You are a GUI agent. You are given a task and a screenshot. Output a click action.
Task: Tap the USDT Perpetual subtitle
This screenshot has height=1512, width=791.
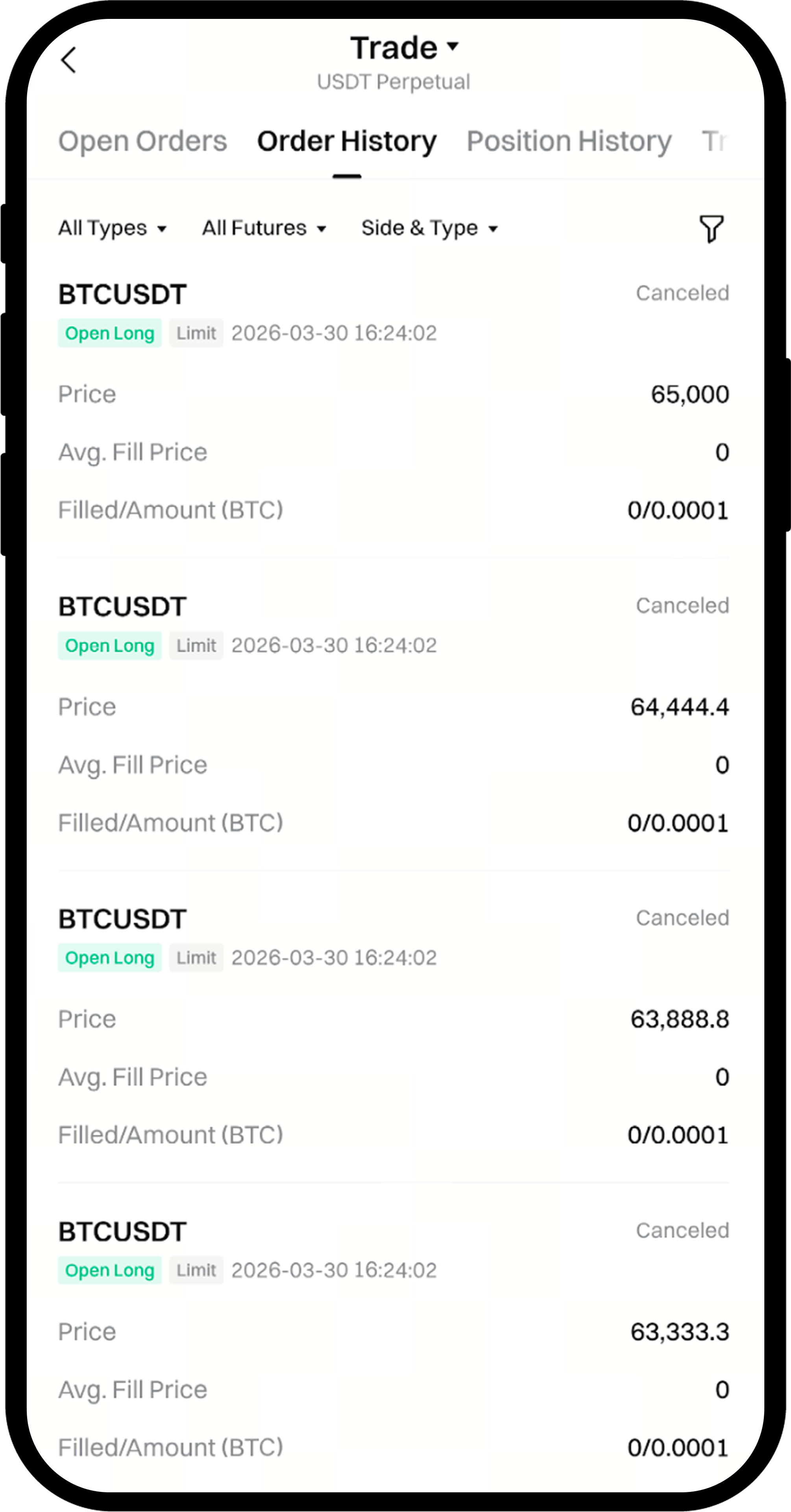coord(393,82)
